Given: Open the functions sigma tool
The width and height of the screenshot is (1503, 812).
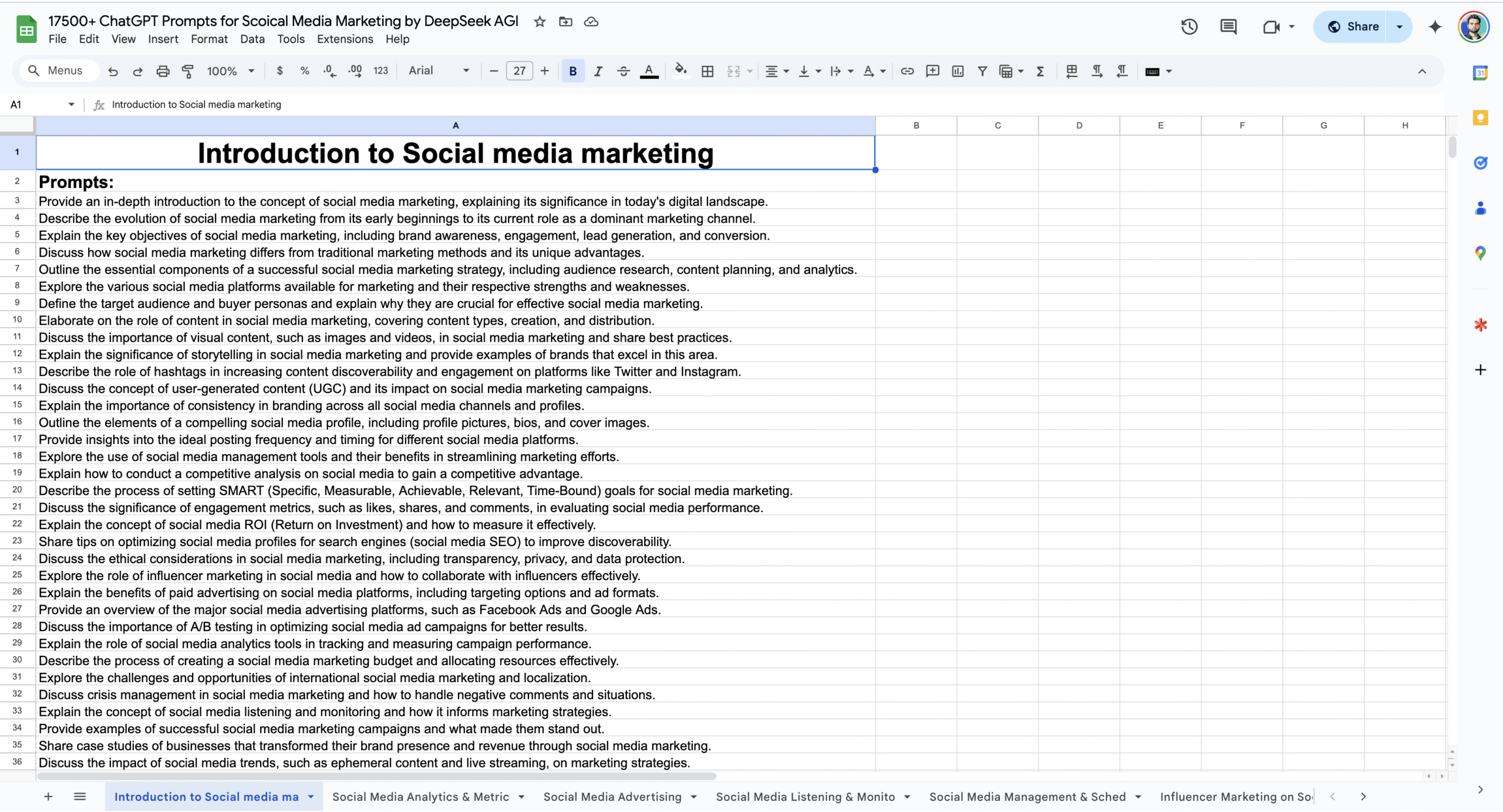Looking at the screenshot, I should tap(1039, 70).
